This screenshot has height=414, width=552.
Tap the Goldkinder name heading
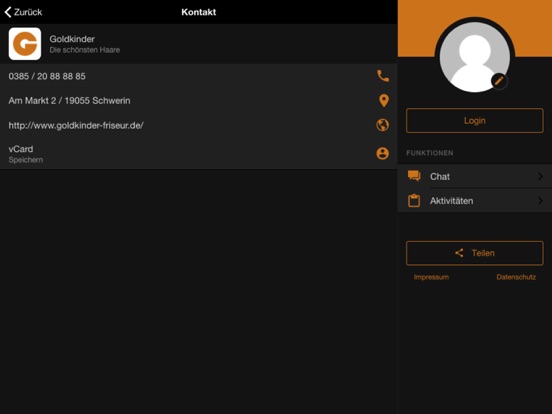tap(72, 39)
